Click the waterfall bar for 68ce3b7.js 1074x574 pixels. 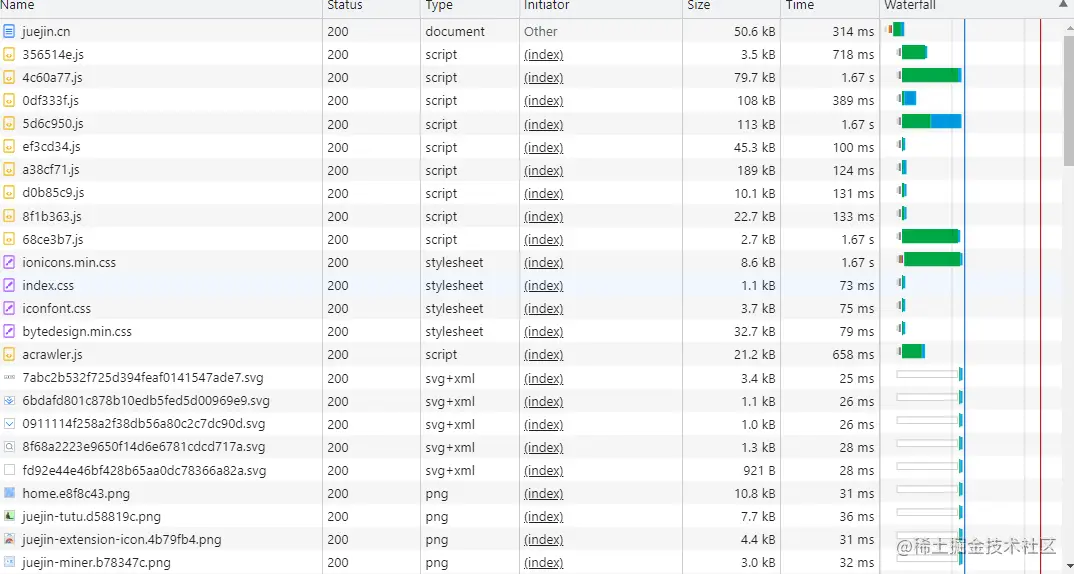click(x=929, y=237)
